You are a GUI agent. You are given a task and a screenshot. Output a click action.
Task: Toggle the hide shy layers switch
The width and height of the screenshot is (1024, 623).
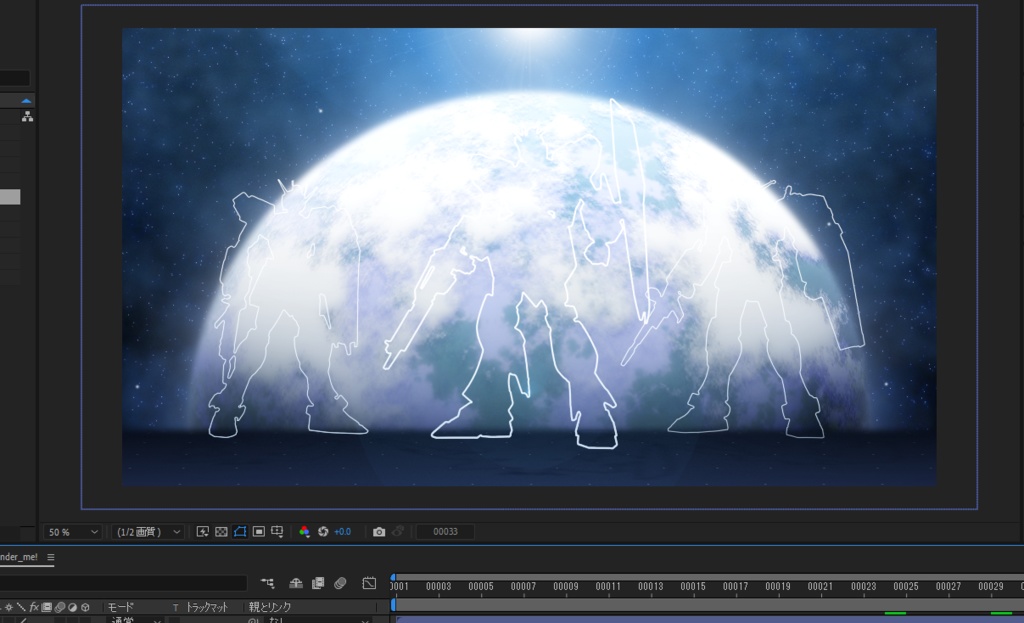[296, 583]
